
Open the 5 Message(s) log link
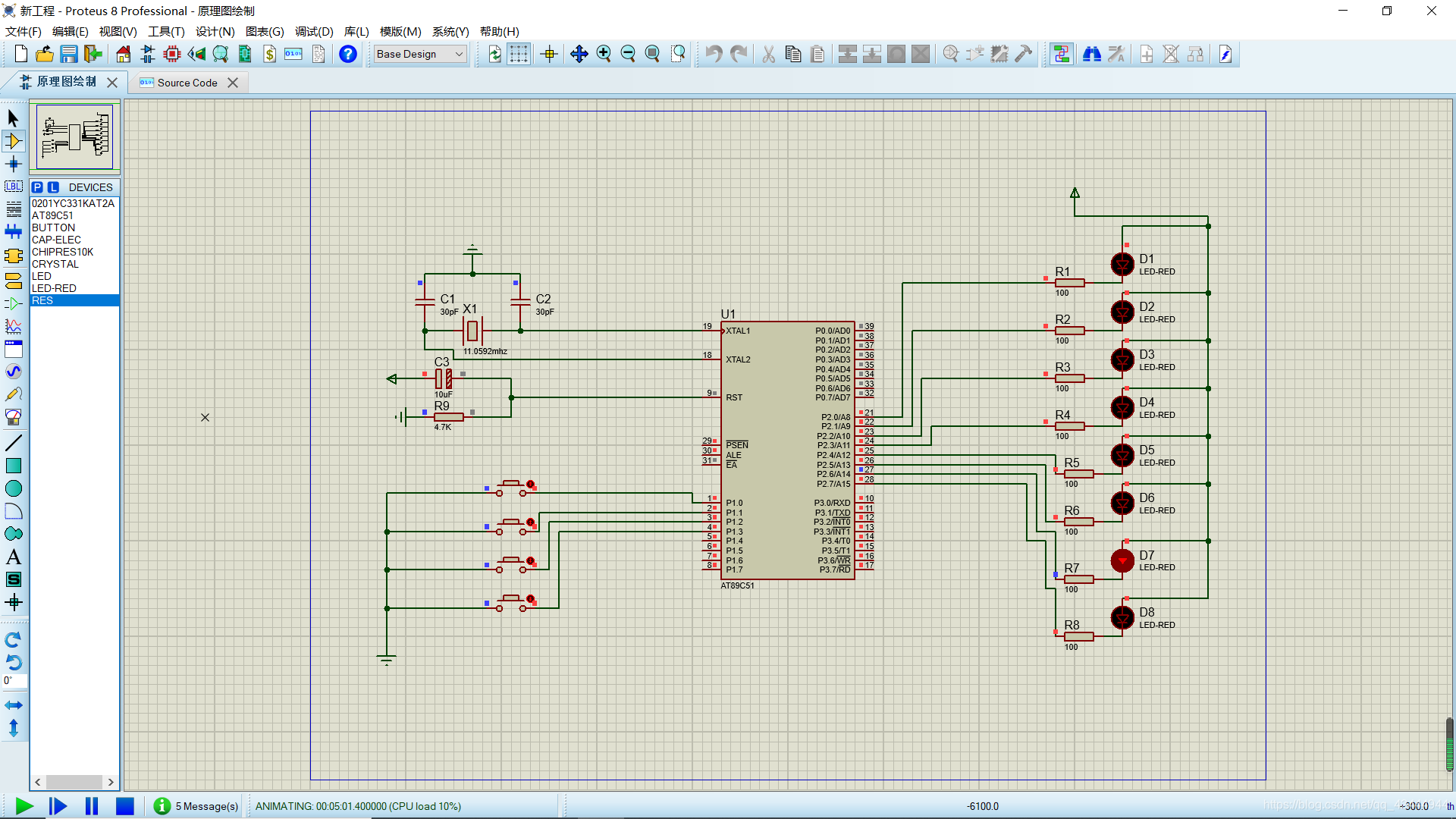point(206,806)
